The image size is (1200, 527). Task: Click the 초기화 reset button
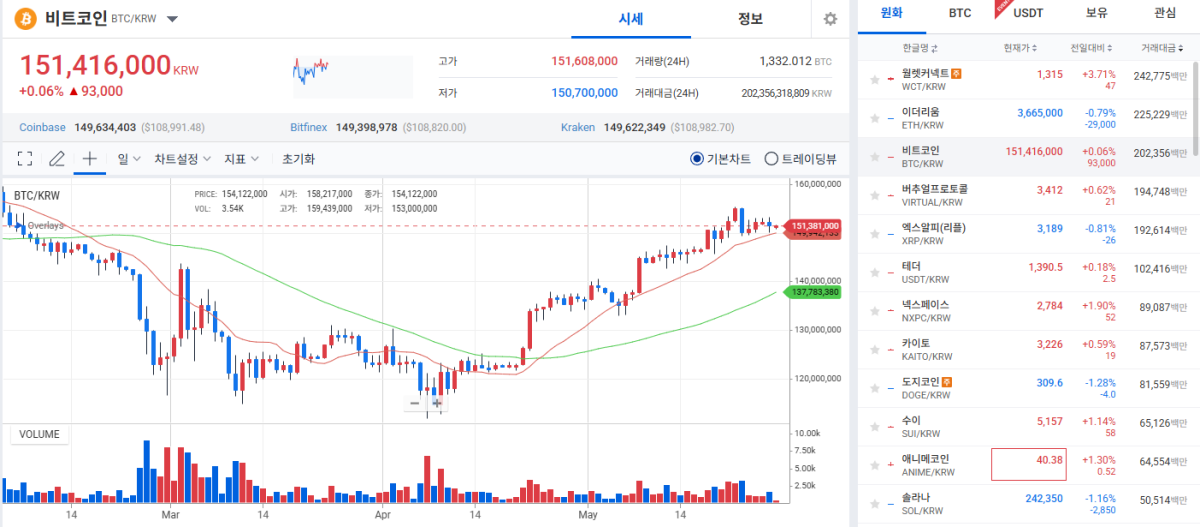coord(298,158)
